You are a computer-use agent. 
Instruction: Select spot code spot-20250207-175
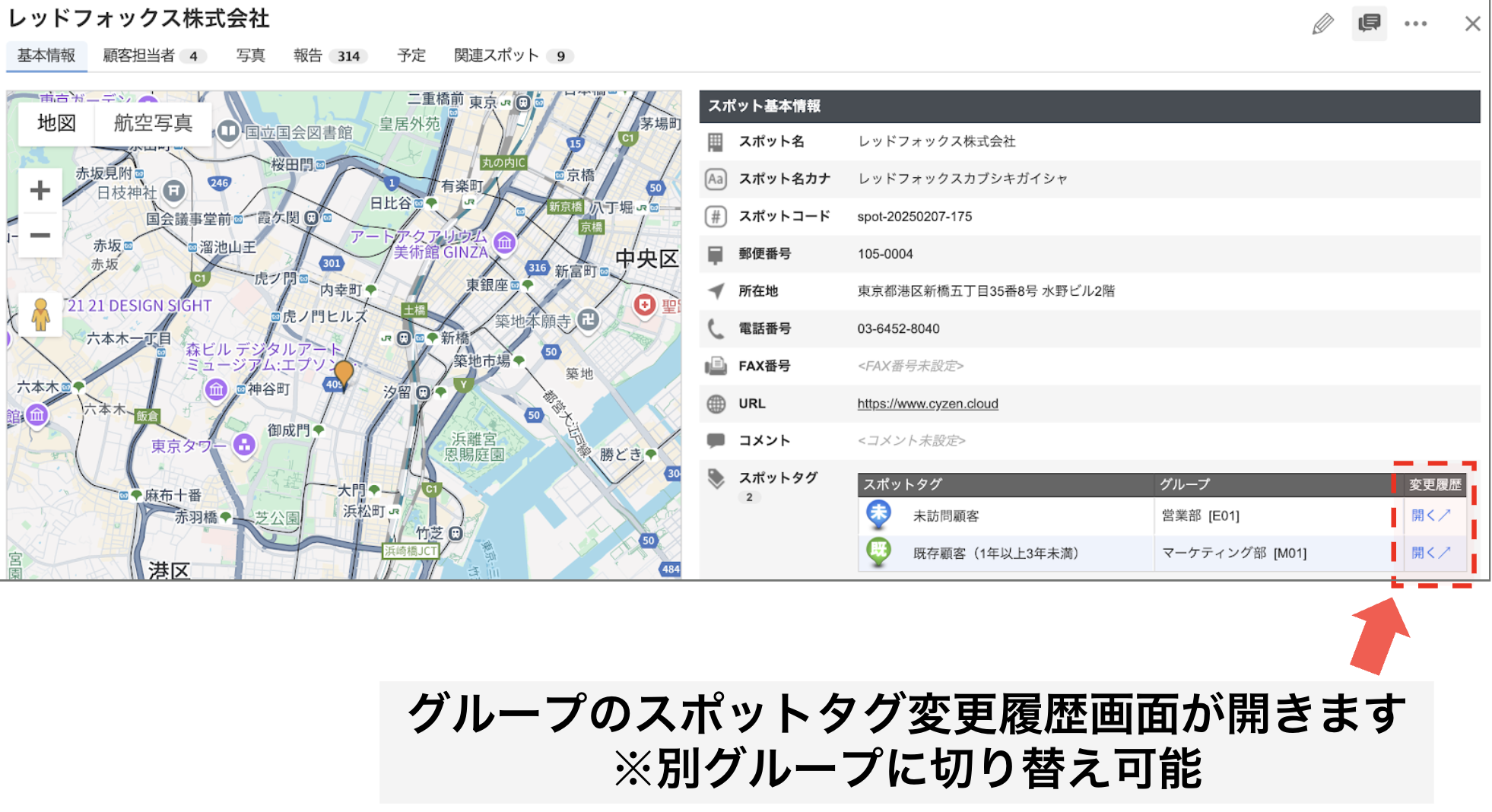[x=914, y=217]
